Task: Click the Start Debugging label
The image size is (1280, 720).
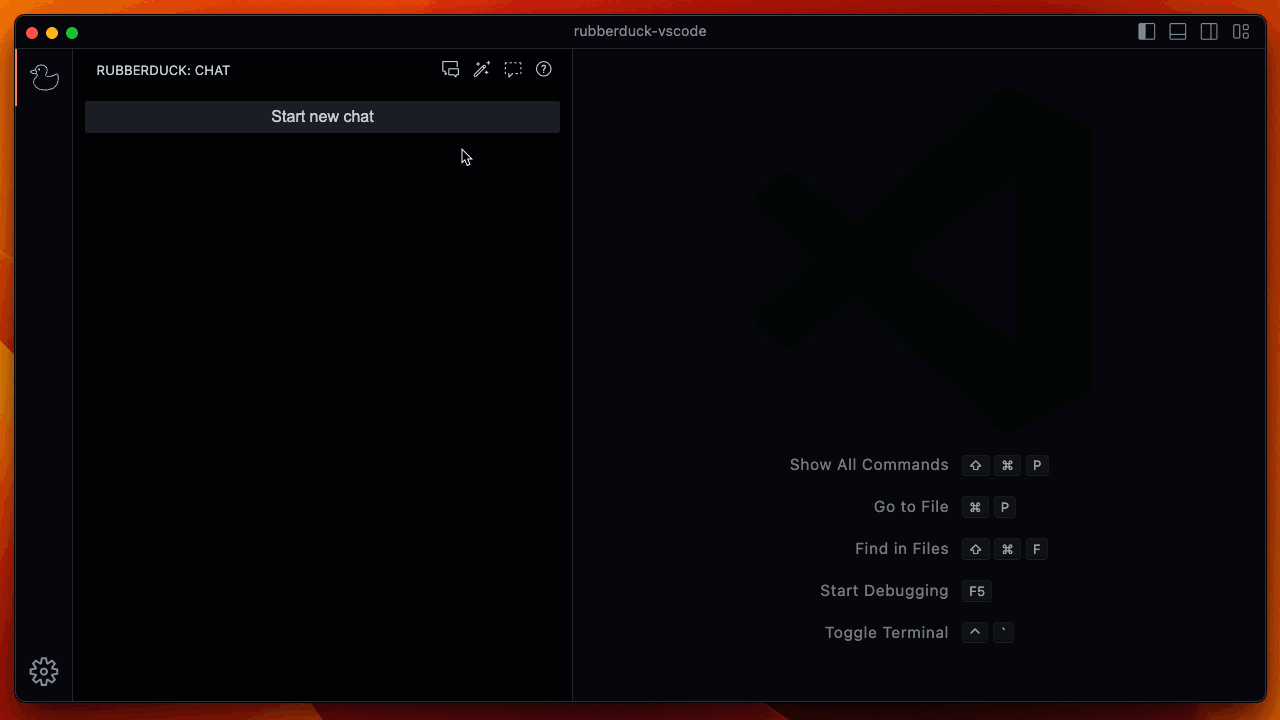Action: click(x=883, y=591)
